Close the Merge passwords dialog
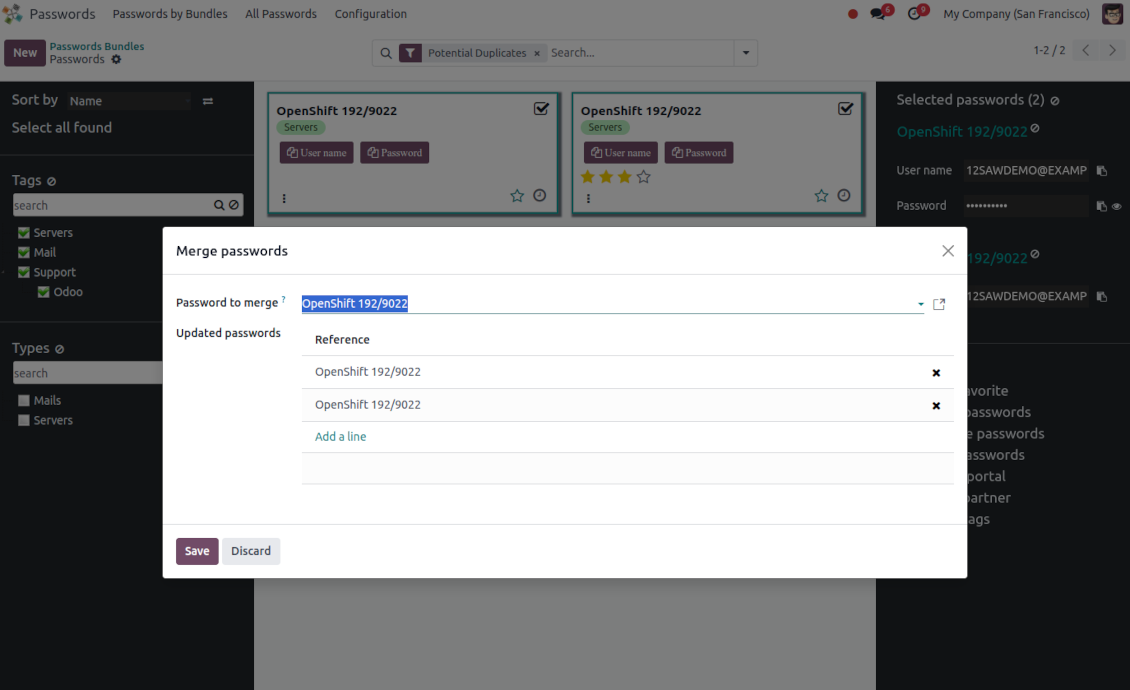Image resolution: width=1130 pixels, height=690 pixels. [948, 251]
